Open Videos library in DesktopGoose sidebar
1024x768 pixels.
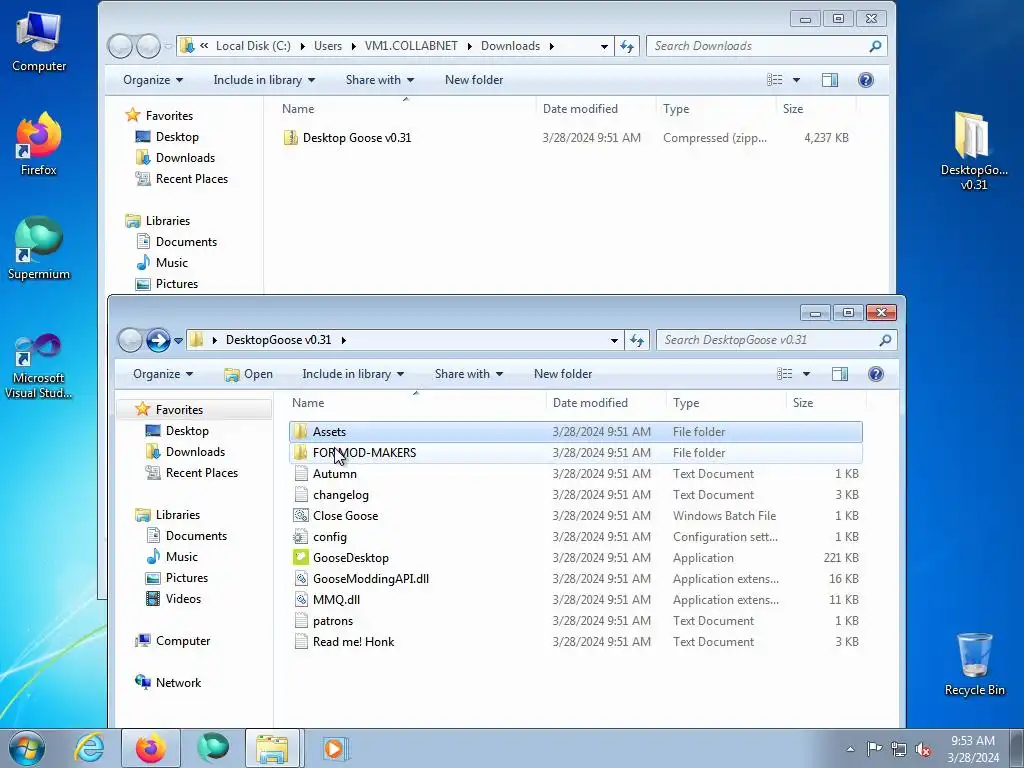(x=174, y=599)
